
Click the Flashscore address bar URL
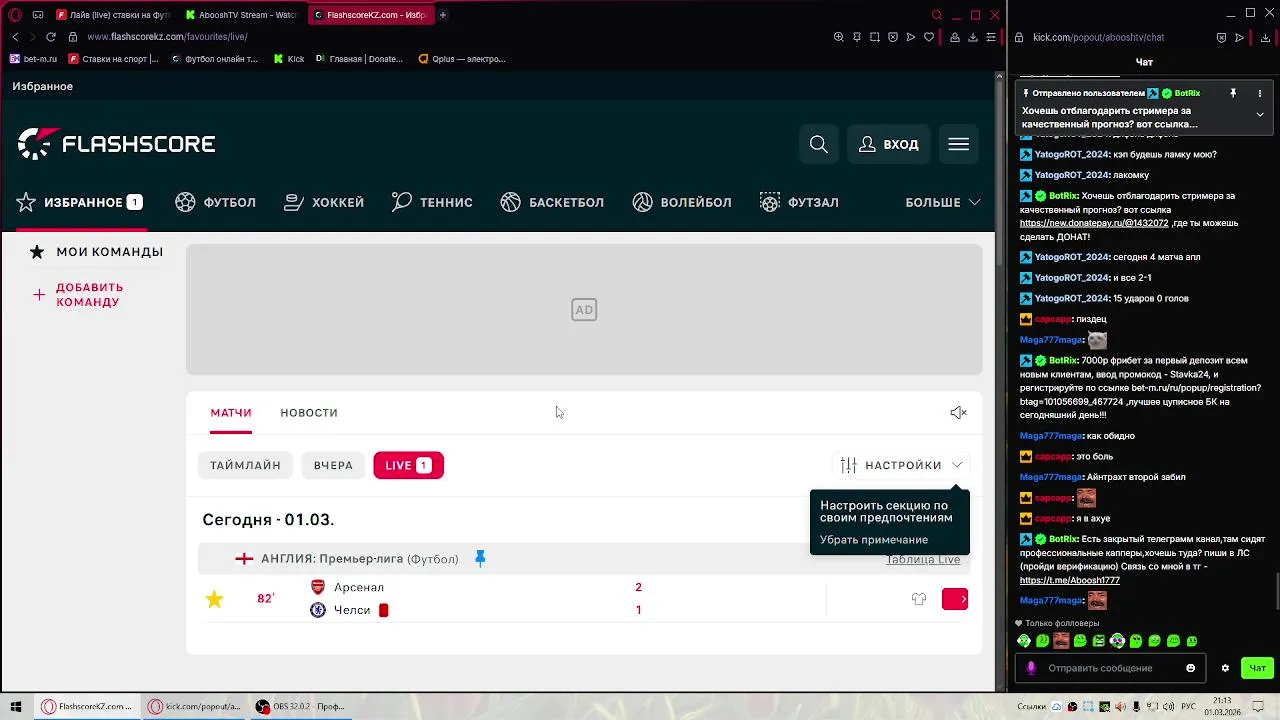[167, 37]
